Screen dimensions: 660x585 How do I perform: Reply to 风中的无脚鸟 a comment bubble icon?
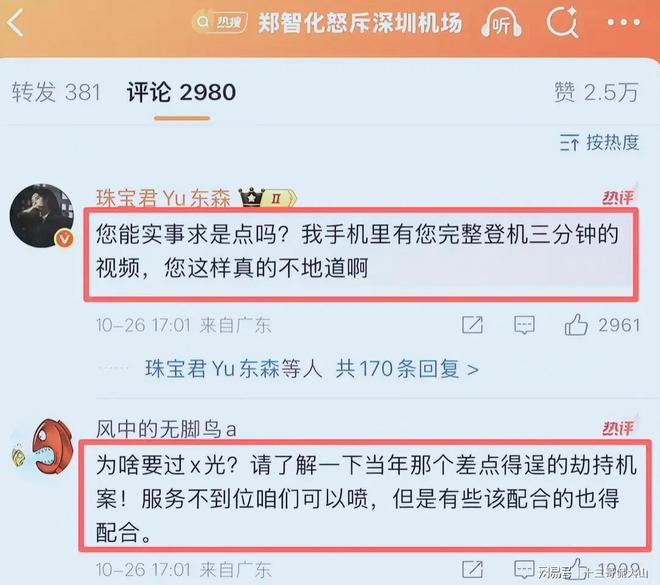pos(524,569)
